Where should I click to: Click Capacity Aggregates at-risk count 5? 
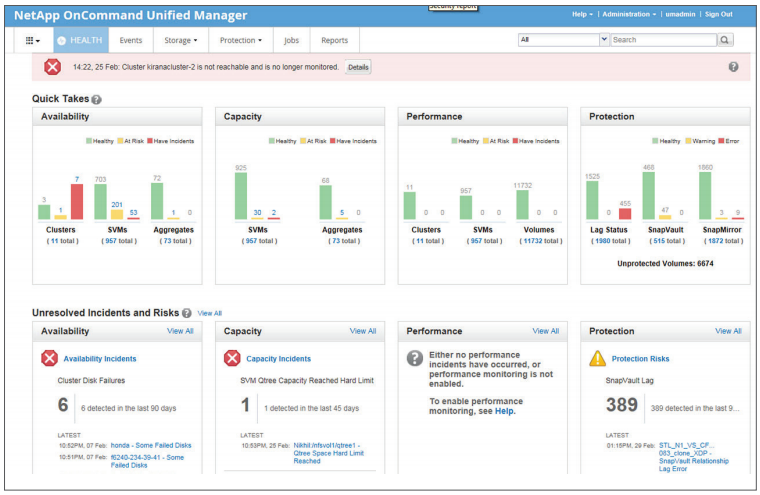342,212
